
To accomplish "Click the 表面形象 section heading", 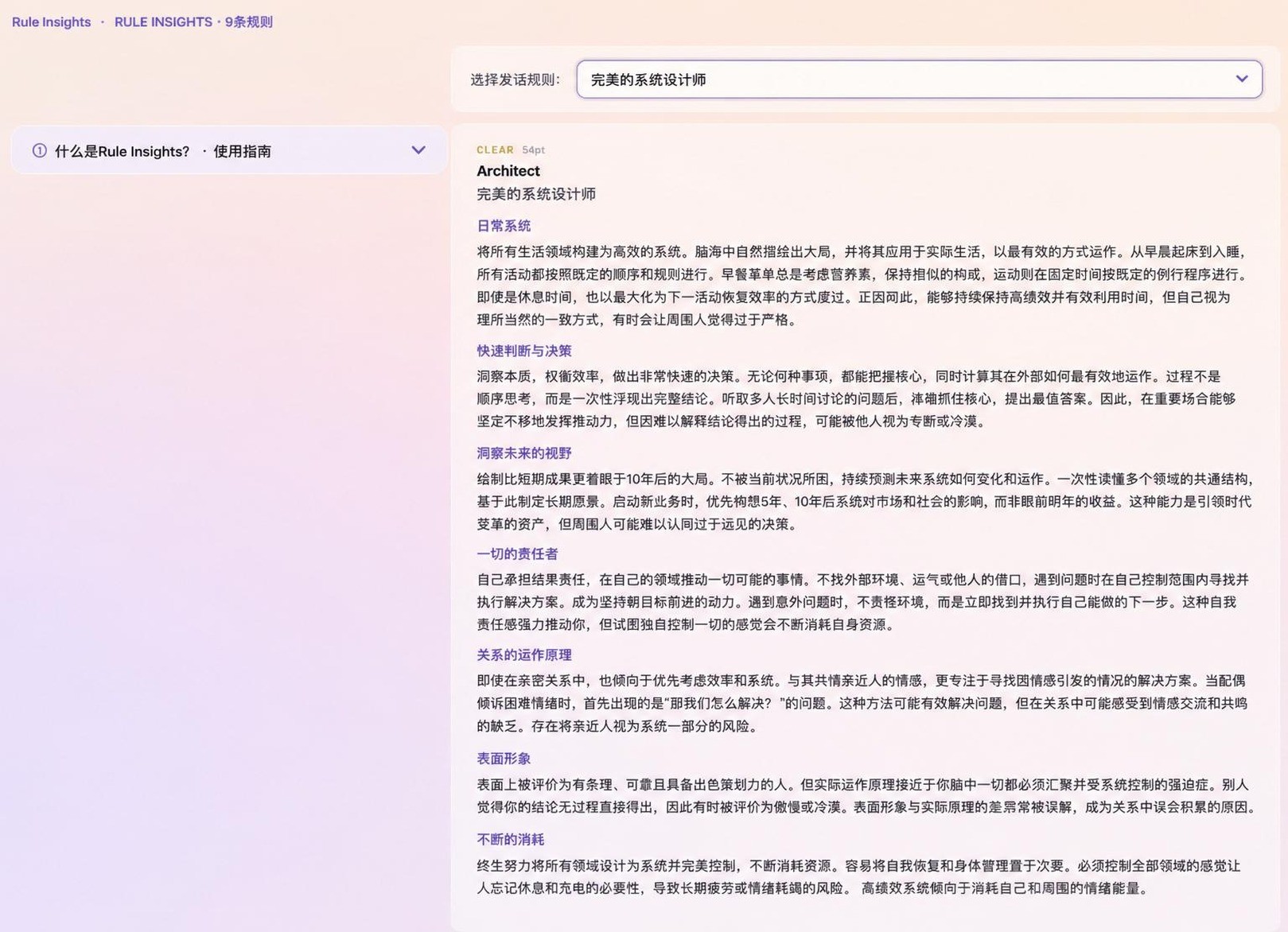I will (504, 759).
